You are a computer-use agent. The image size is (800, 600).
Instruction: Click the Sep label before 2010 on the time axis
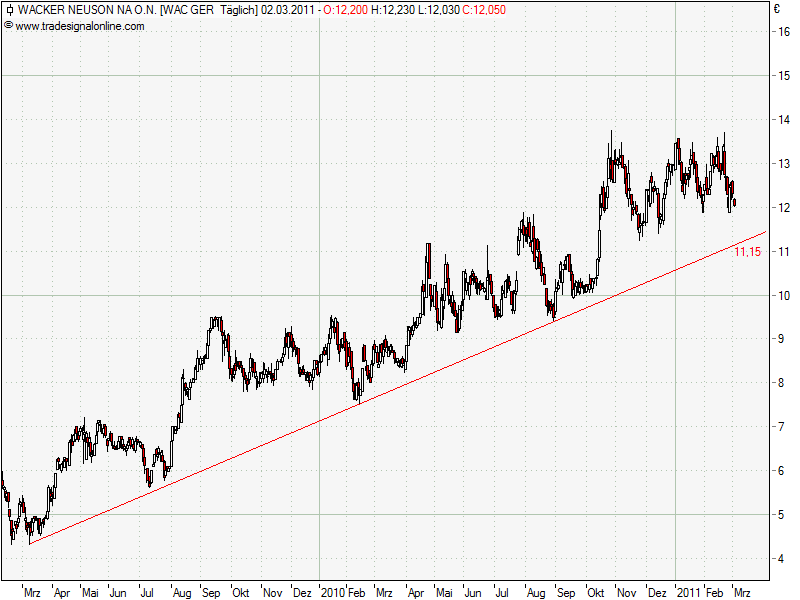[213, 592]
